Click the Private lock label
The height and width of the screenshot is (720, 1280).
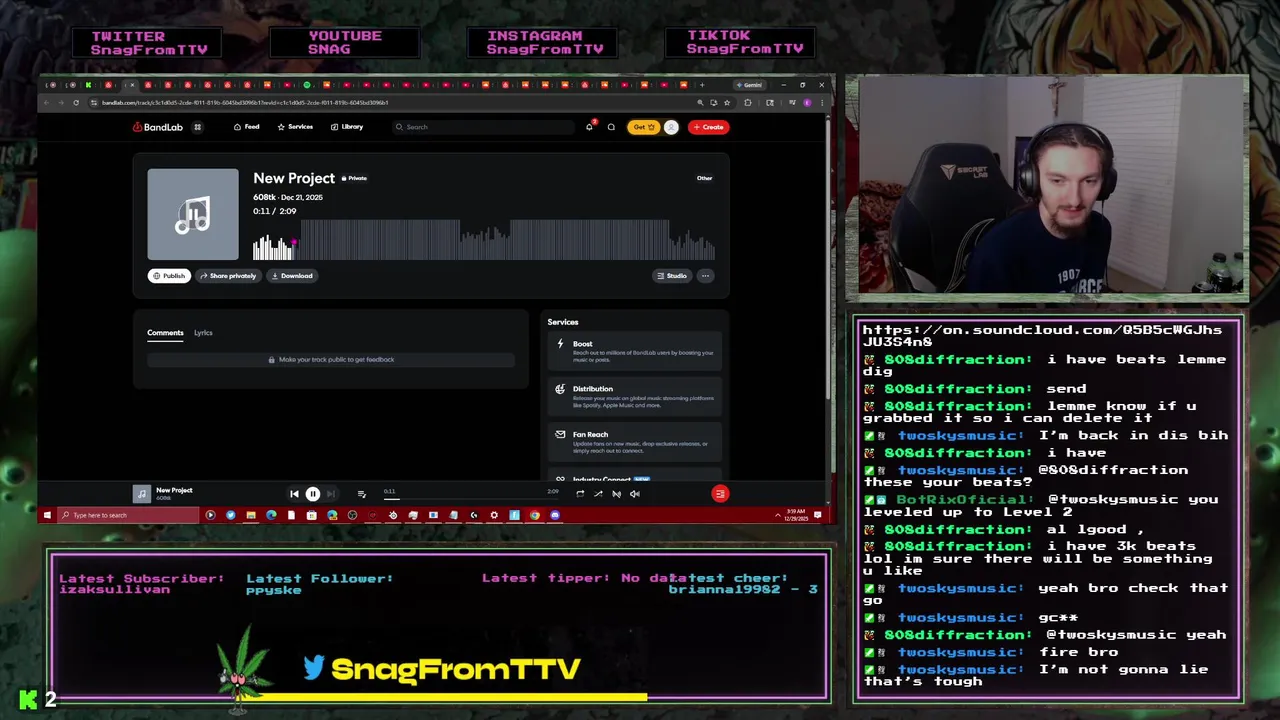354,178
